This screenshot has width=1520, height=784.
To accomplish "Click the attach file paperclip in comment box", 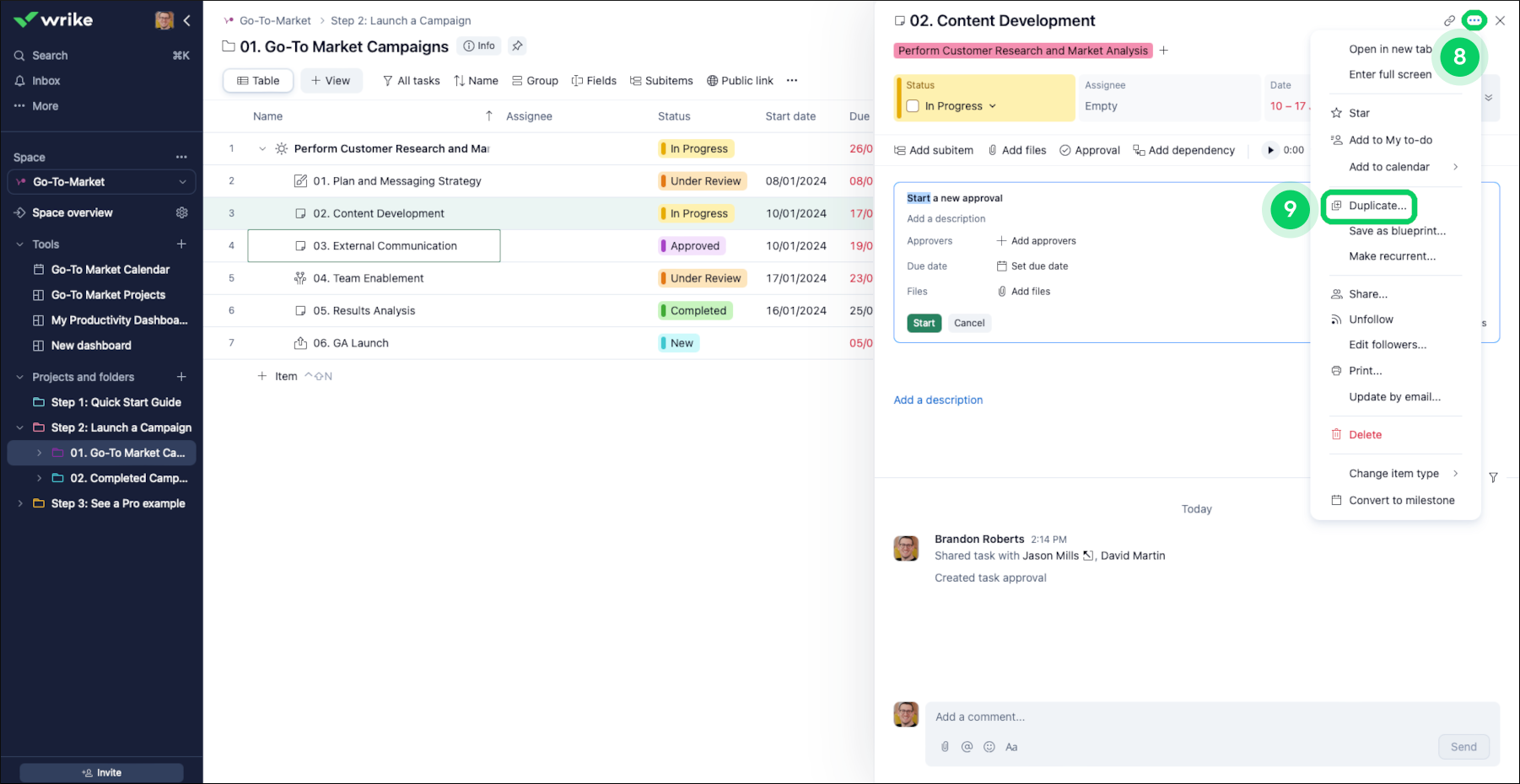I will (945, 747).
